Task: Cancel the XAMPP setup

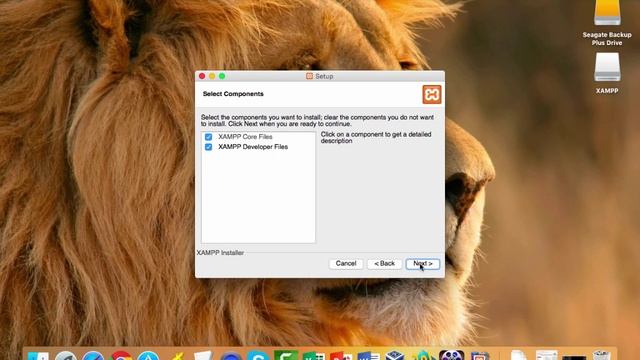Action: [x=346, y=264]
